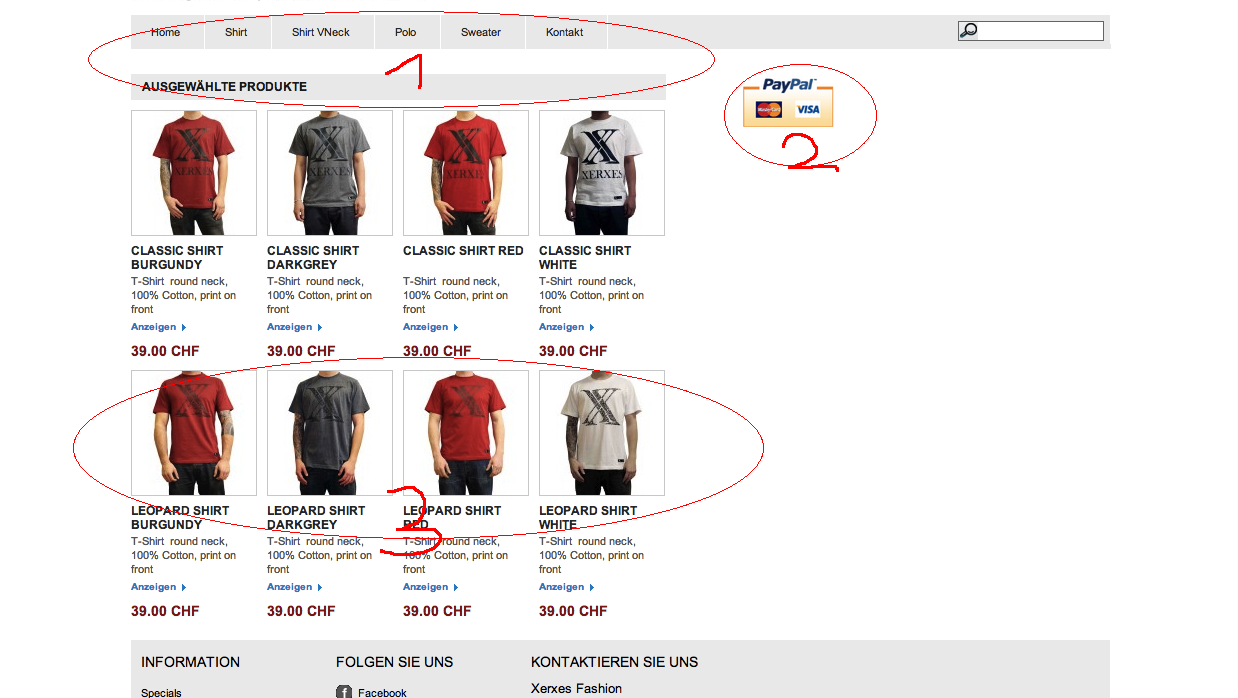Open the Facebook icon in footer
Image resolution: width=1238 pixels, height=698 pixels.
[x=343, y=692]
